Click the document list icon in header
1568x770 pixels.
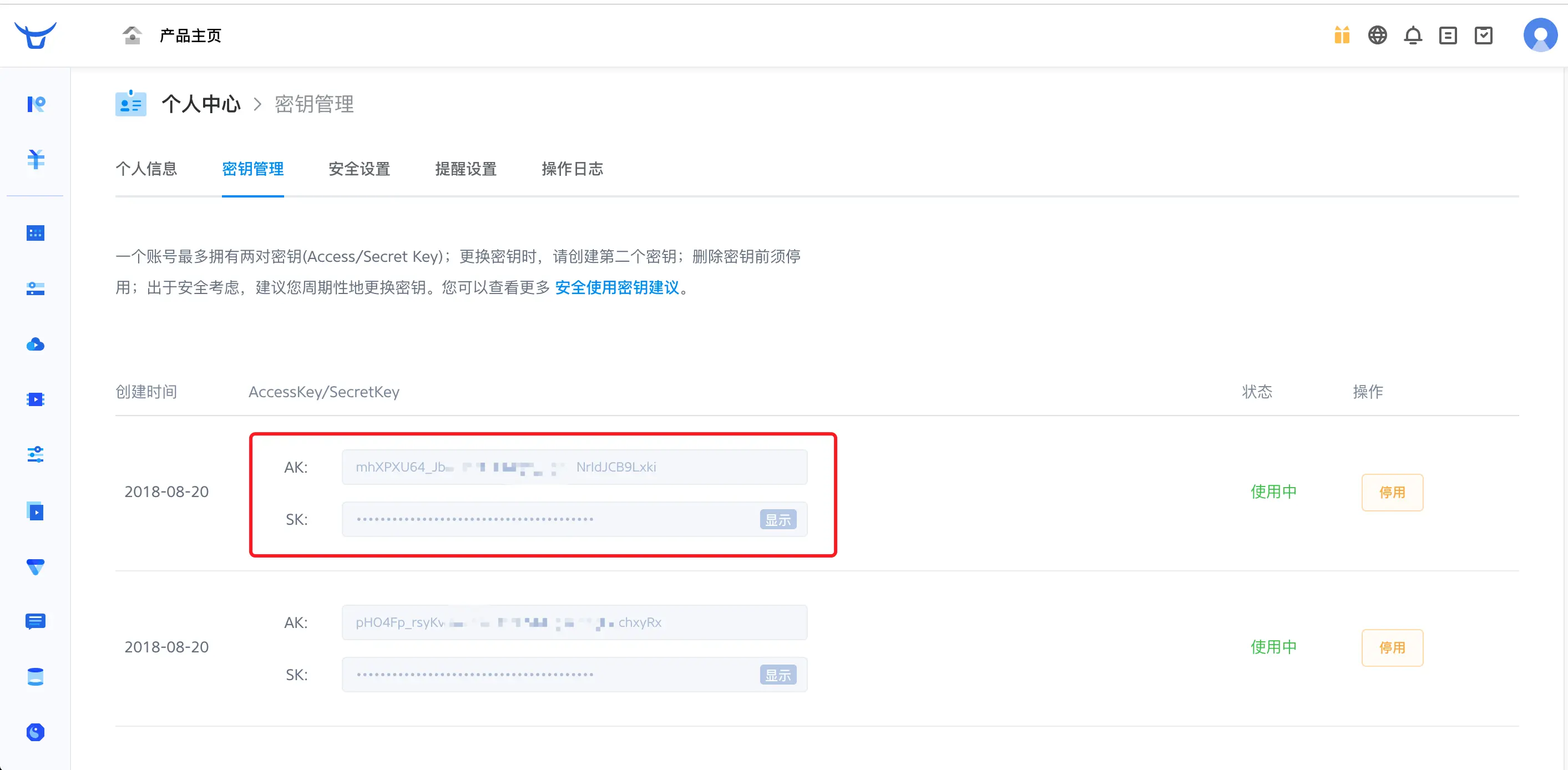1448,36
